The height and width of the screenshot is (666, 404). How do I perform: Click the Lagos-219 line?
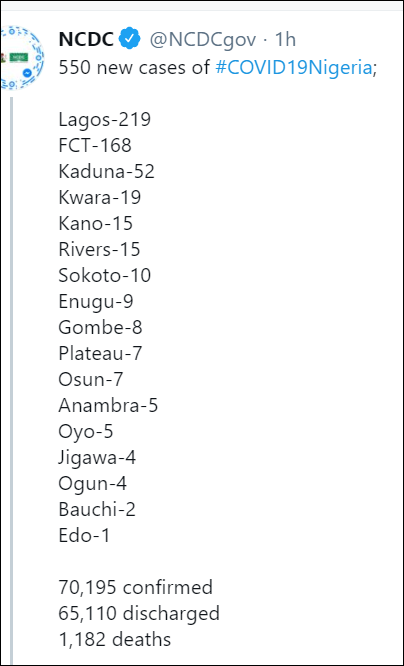click(105, 120)
